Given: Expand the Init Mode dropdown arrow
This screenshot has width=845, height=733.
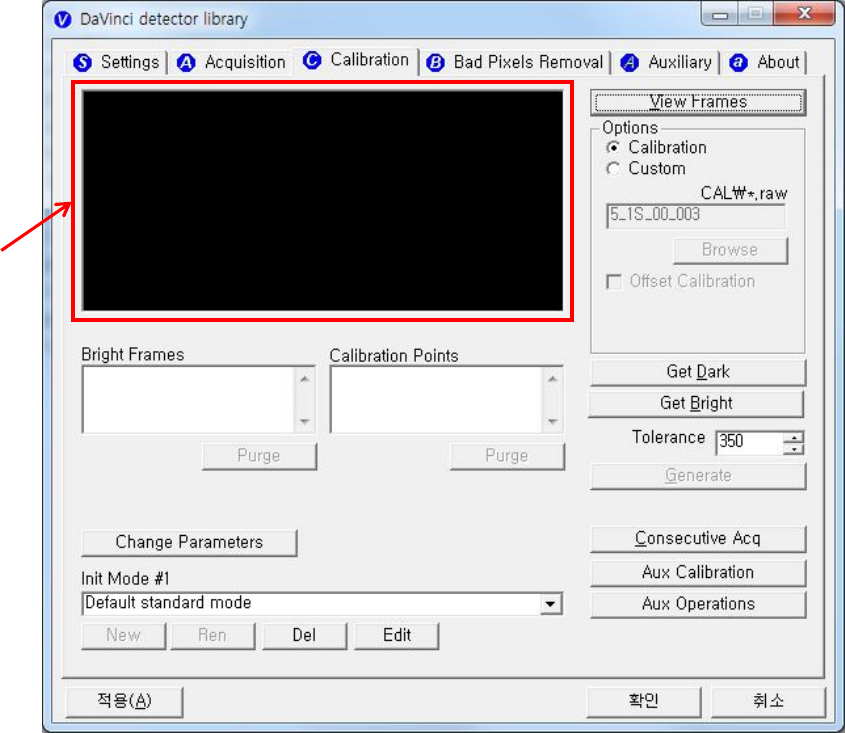Looking at the screenshot, I should tap(551, 604).
